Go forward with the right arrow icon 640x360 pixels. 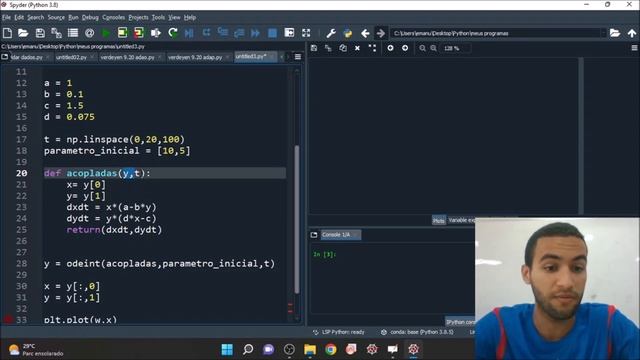(380, 33)
